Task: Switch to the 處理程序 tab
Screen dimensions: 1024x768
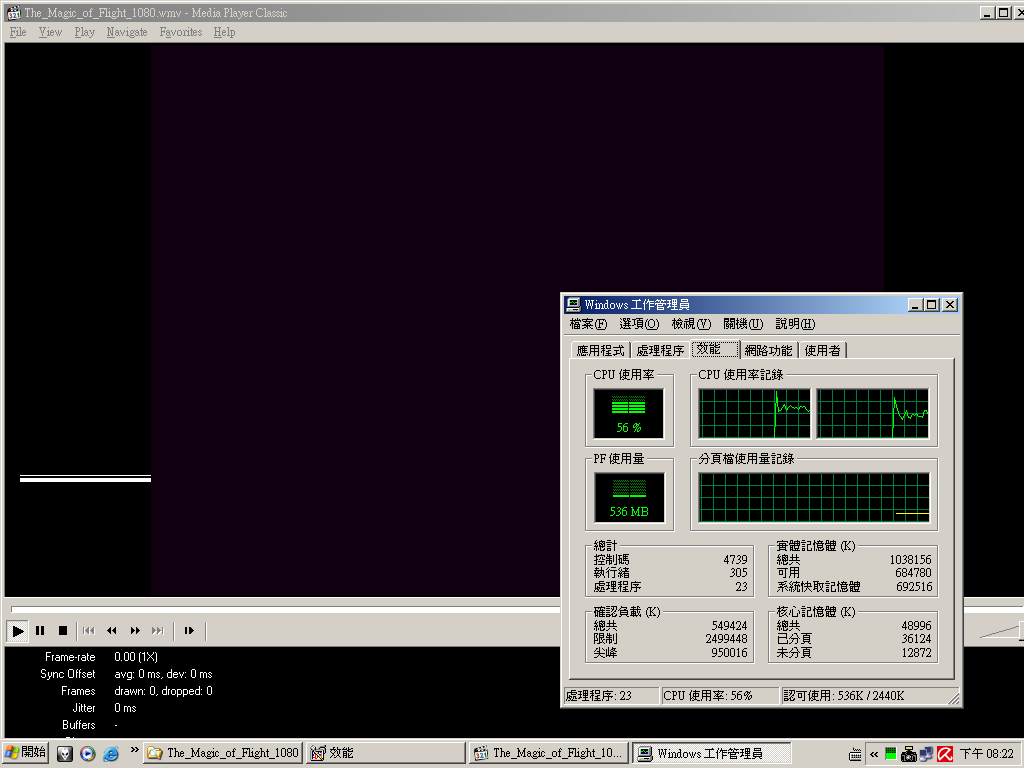Action: click(660, 350)
